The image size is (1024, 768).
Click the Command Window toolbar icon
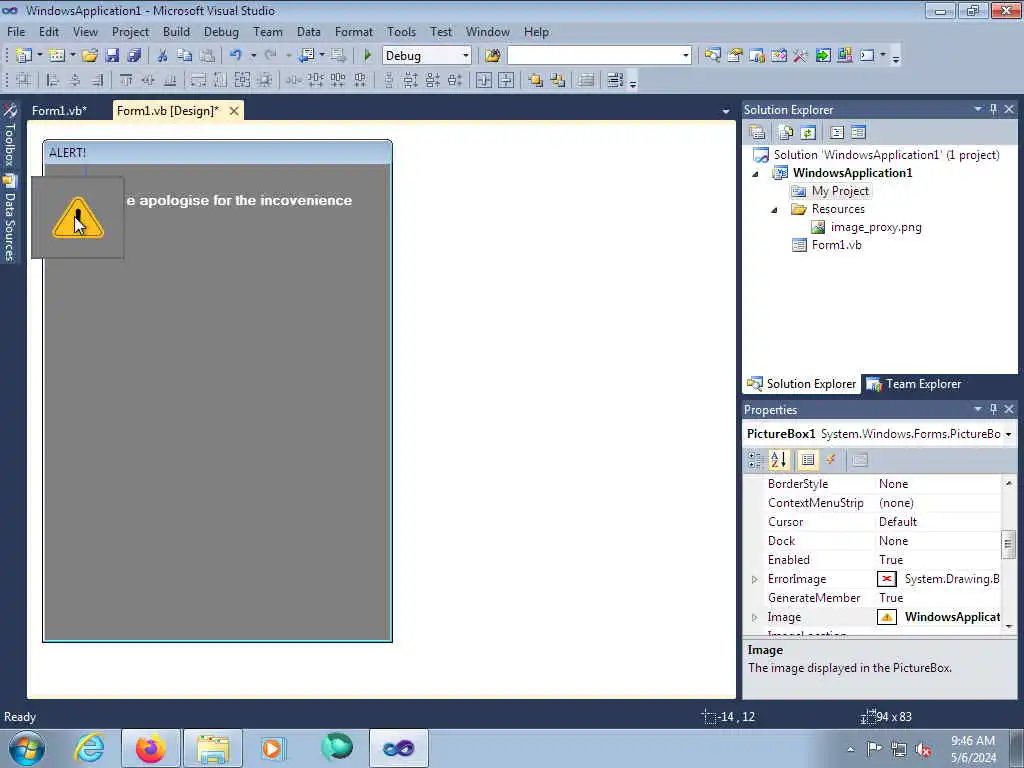click(x=867, y=56)
